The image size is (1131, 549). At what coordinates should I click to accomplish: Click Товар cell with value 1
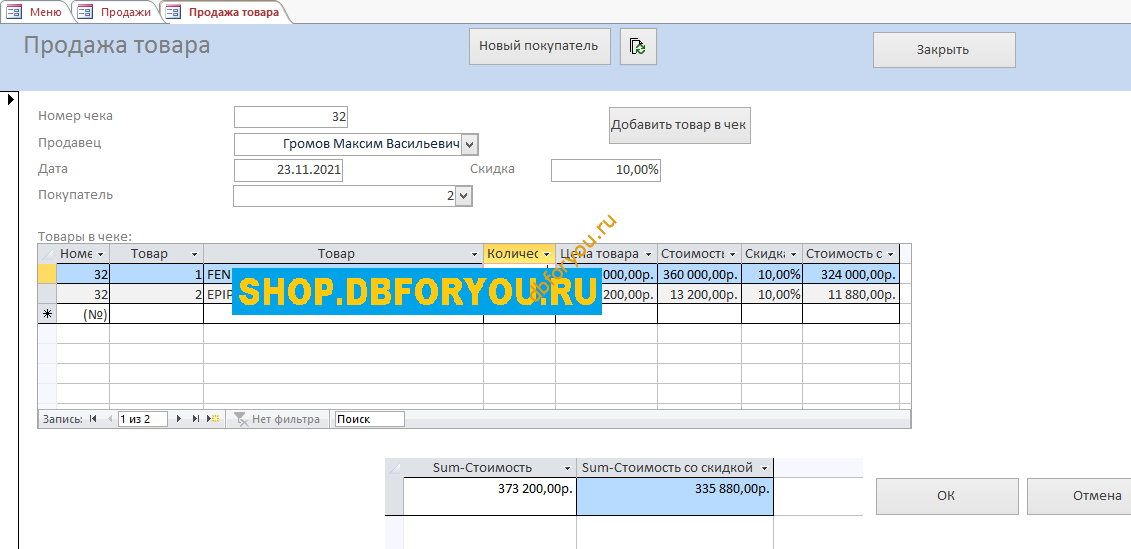coord(157,274)
